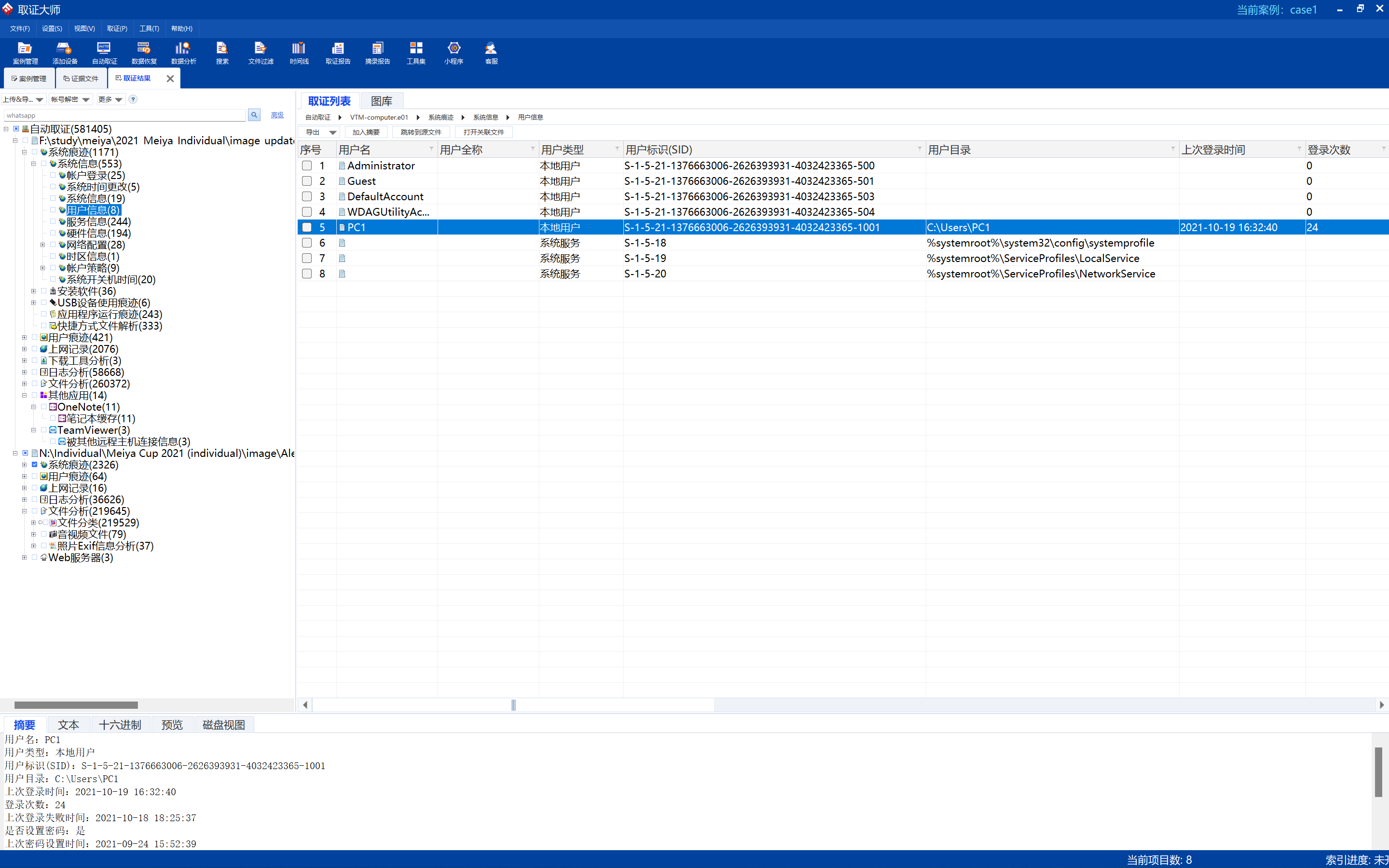This screenshot has width=1389, height=868.
Task: Click the 高级 advanced search link
Action: coord(277,115)
